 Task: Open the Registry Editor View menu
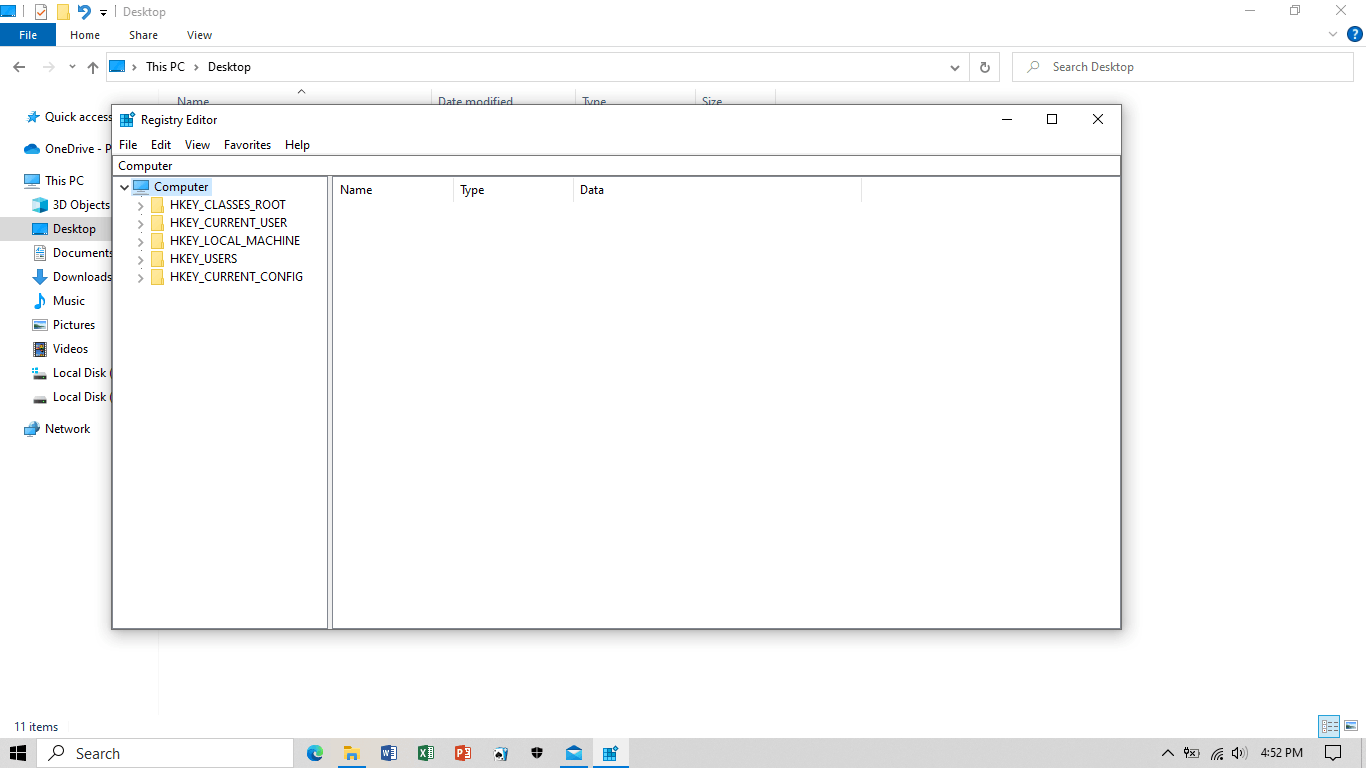coord(197,145)
